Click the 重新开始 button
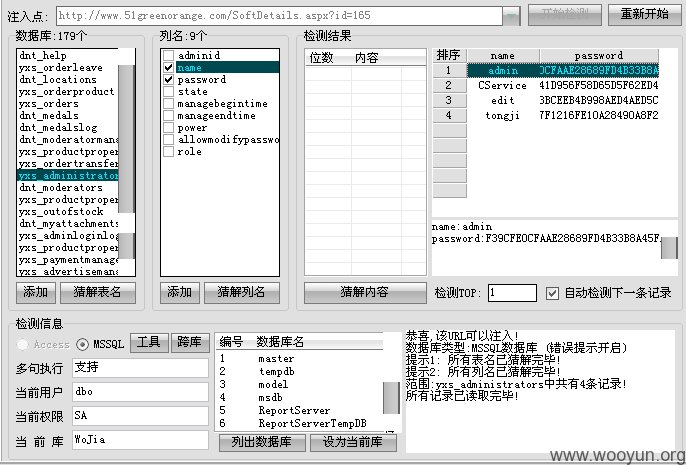The height and width of the screenshot is (465, 686). point(644,14)
